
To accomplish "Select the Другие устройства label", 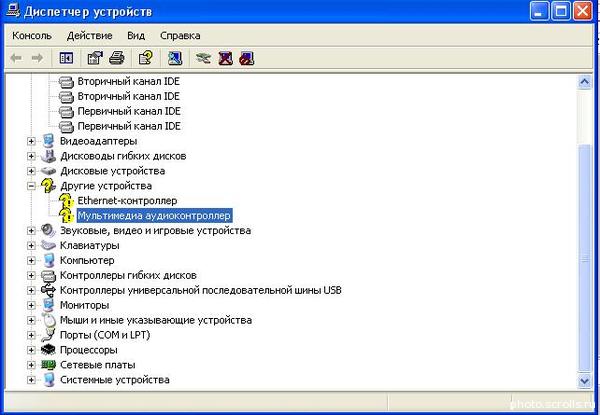I will pyautogui.click(x=106, y=186).
